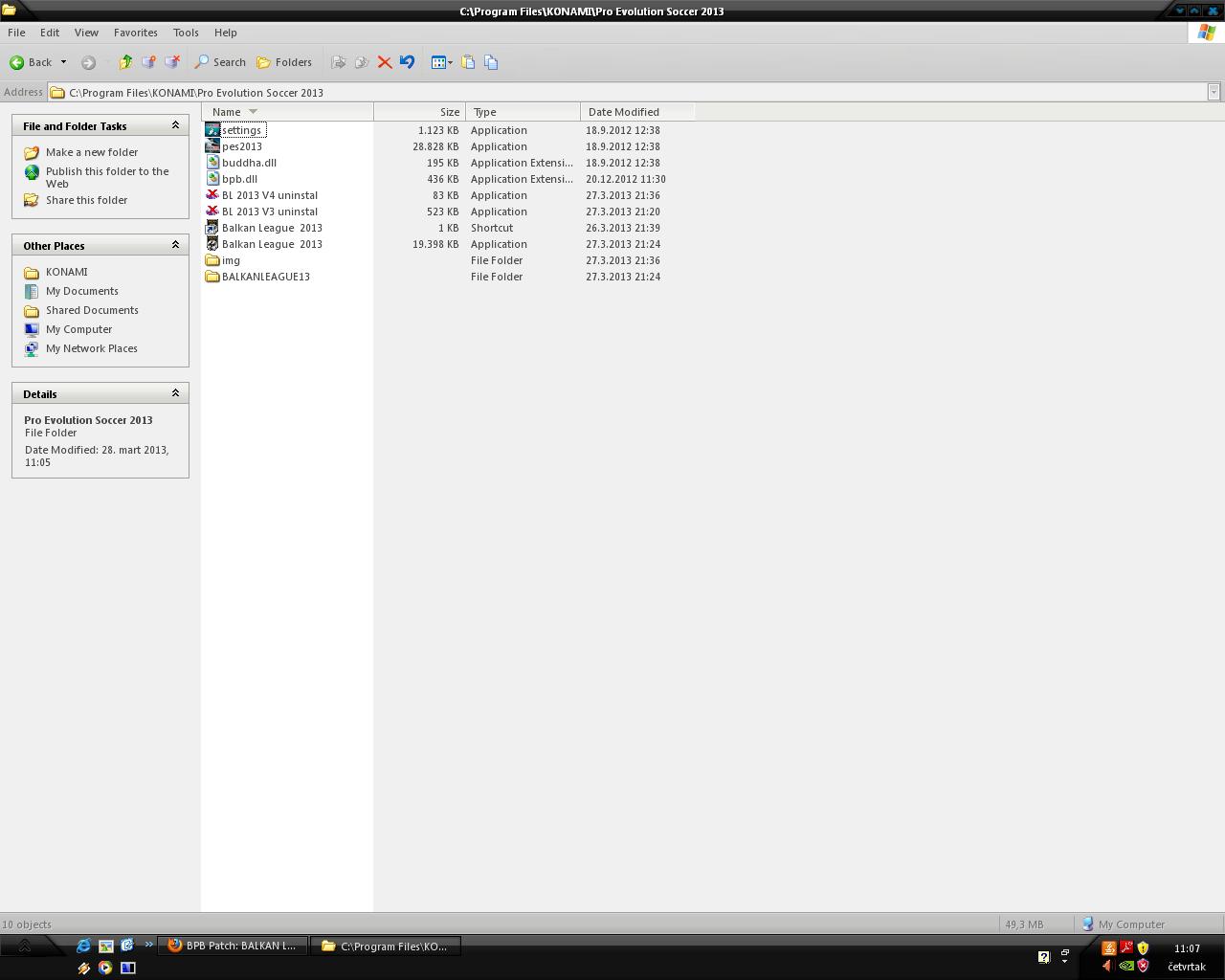Click Publish this folder to the Web
Image resolution: width=1225 pixels, height=980 pixels.
tap(107, 177)
